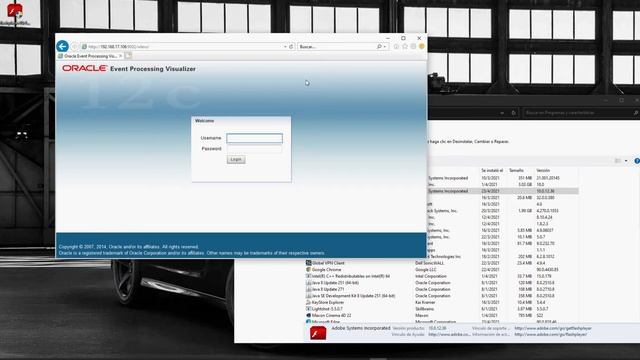This screenshot has width=640, height=360.
Task: Select Java 8 Update 251 (64-bit) row
Action: [x=442, y=283]
